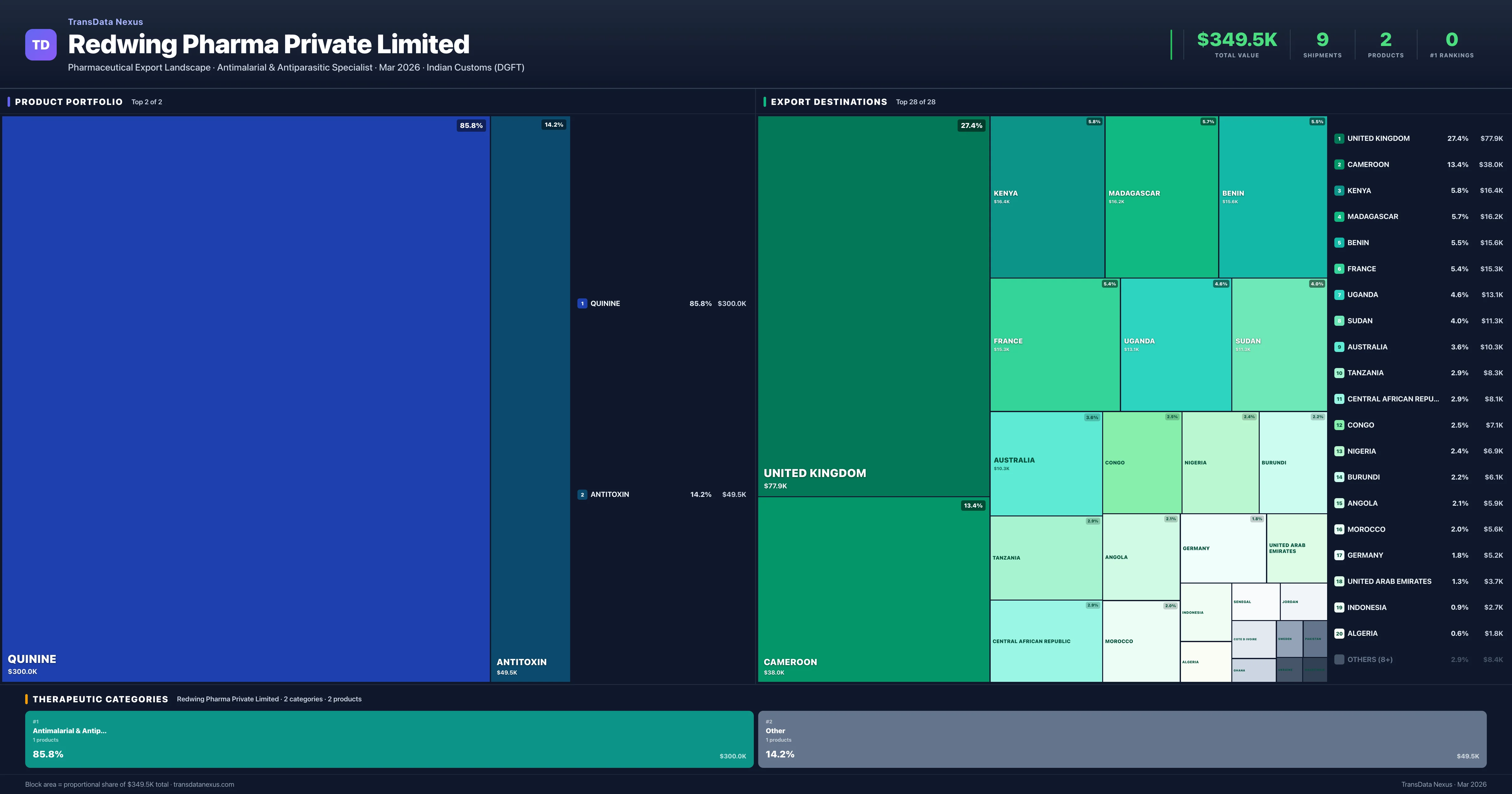Click rank badge 2 beside Antitoxin legend
This screenshot has height=794, width=1512.
click(x=582, y=494)
